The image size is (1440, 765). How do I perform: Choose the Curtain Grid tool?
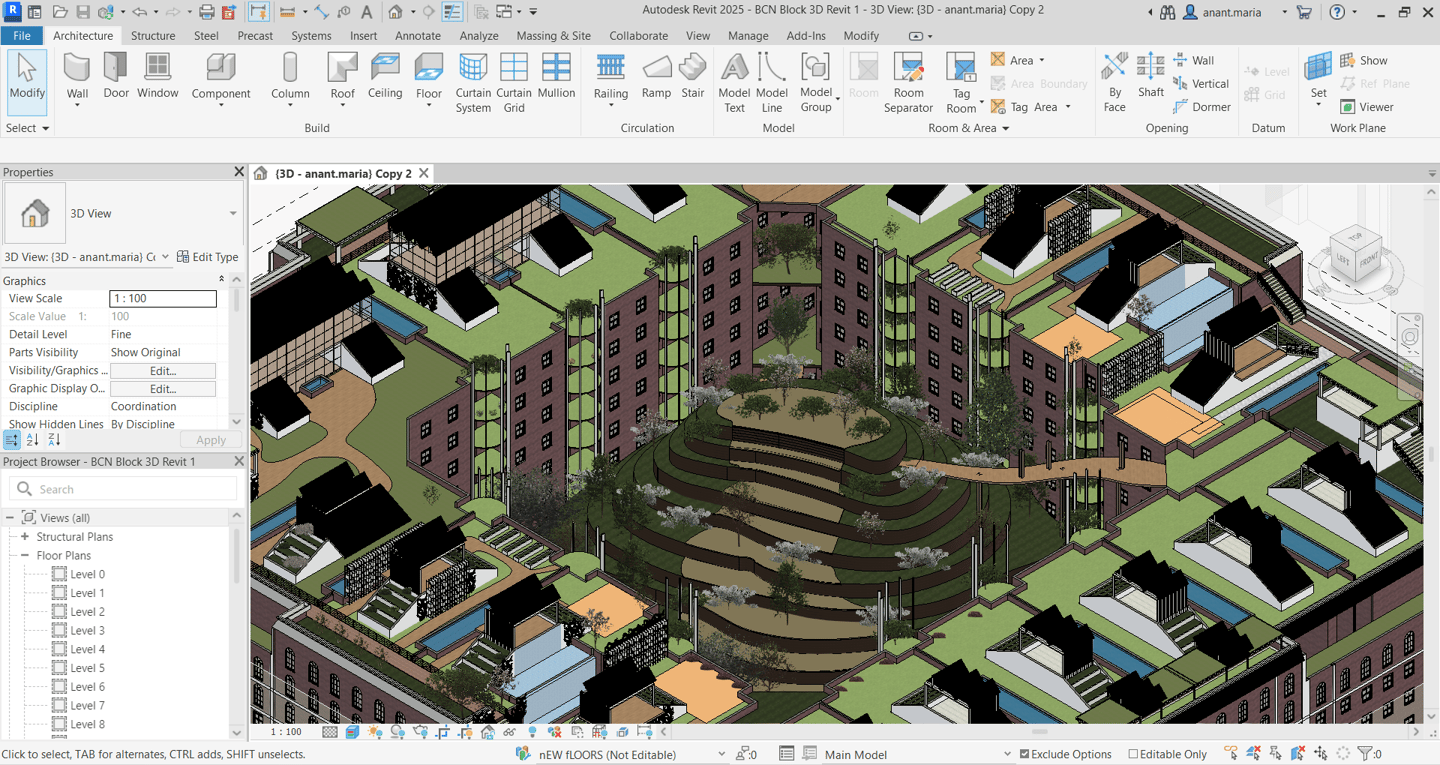pos(514,70)
